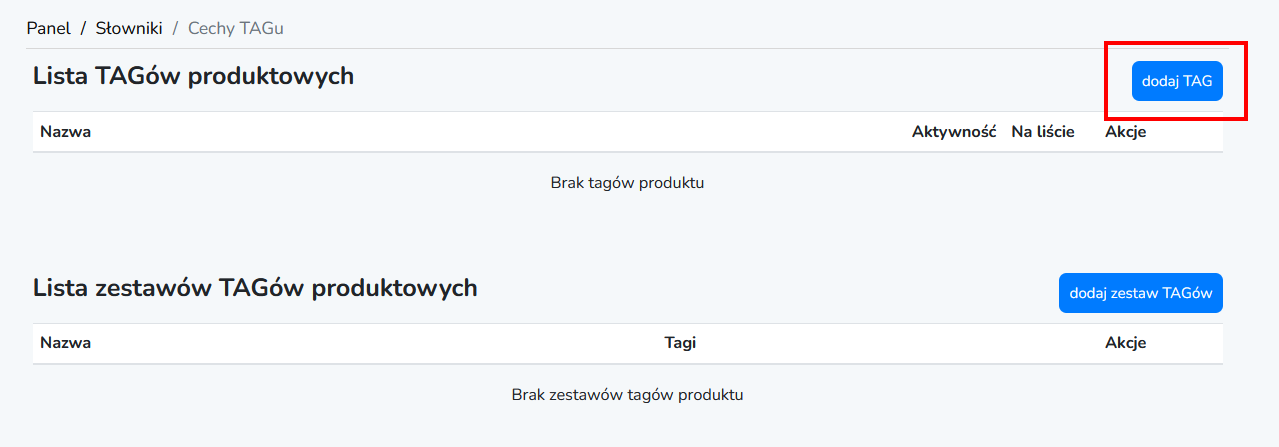1279x447 pixels.
Task: Click the Tagi column header
Action: coord(680,343)
